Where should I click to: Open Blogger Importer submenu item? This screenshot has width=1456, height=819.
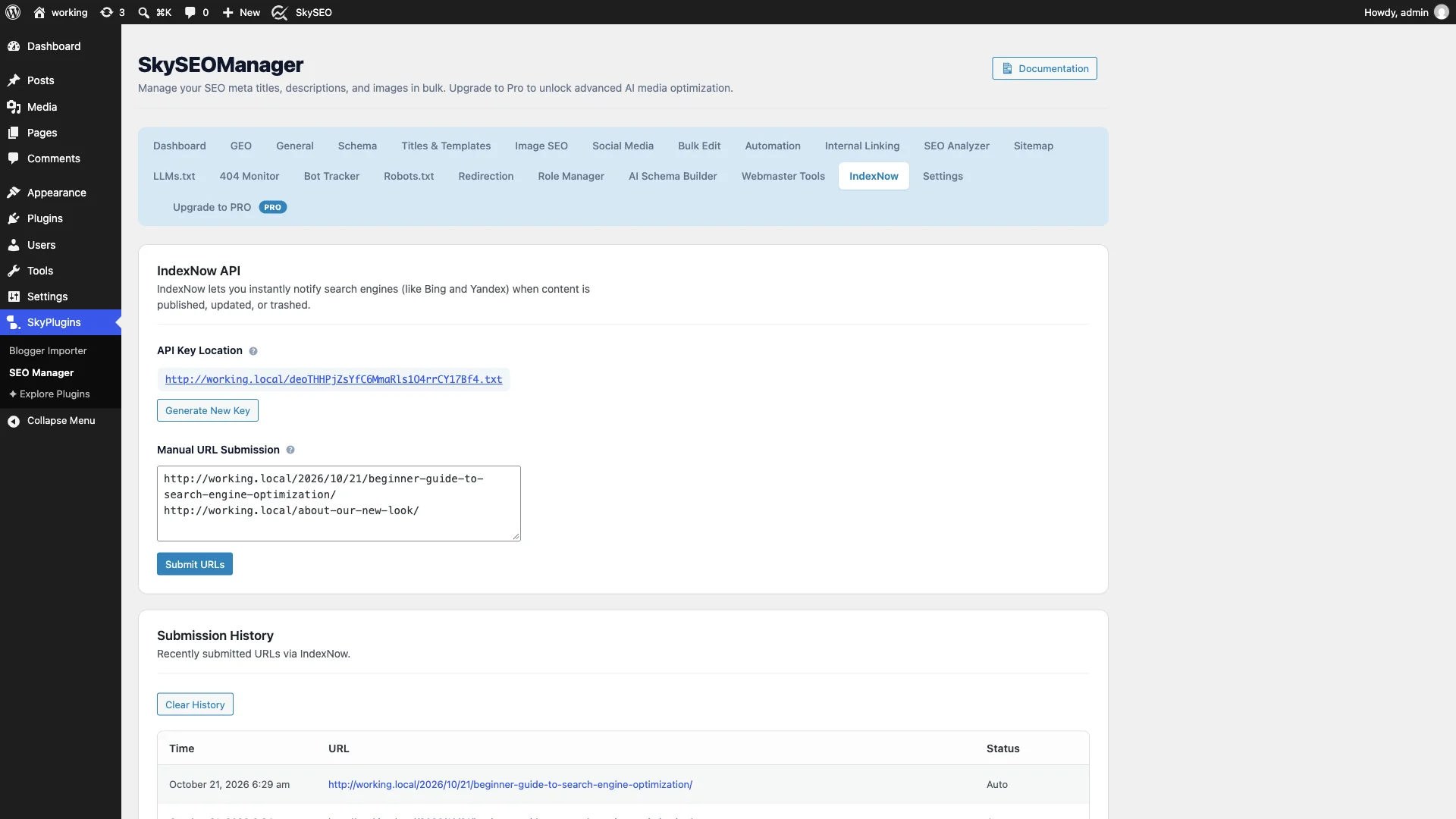click(x=48, y=351)
